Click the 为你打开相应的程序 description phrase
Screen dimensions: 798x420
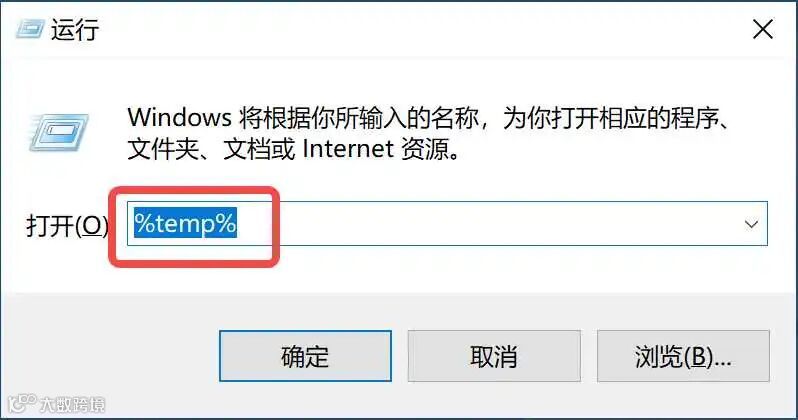click(611, 118)
